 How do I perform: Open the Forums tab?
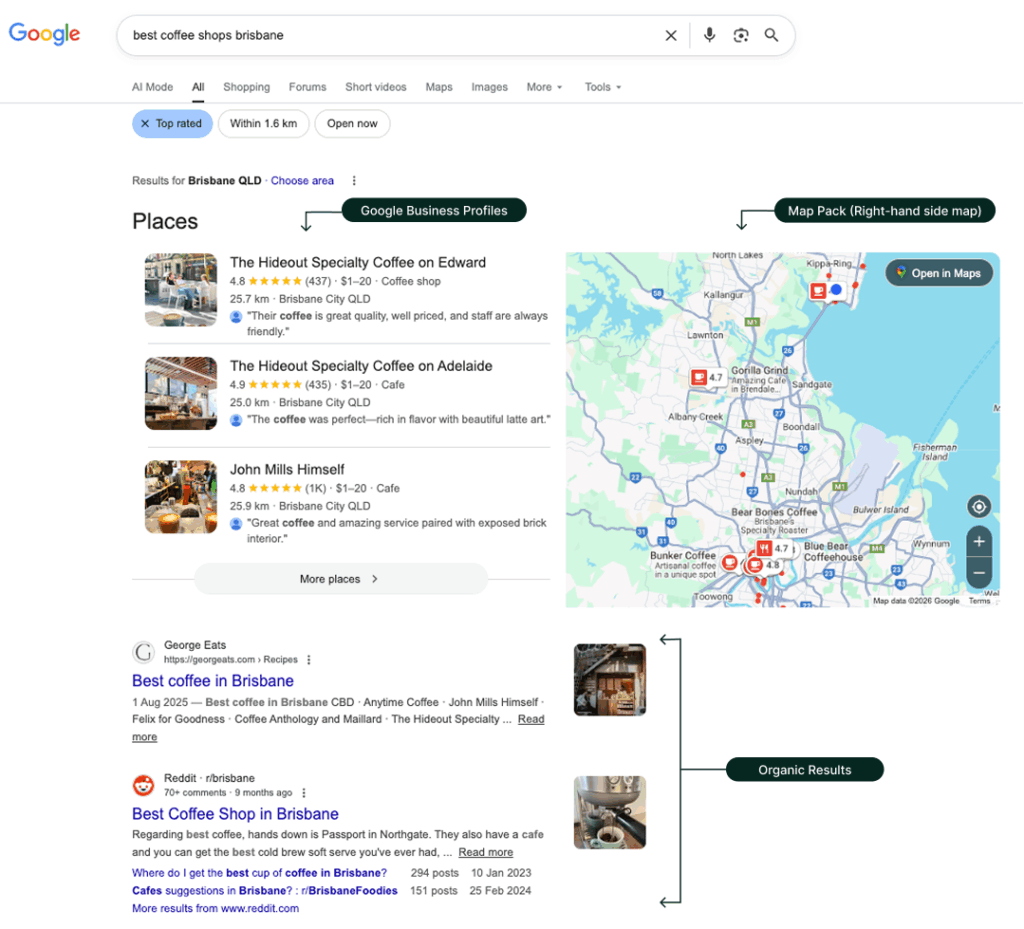[308, 87]
